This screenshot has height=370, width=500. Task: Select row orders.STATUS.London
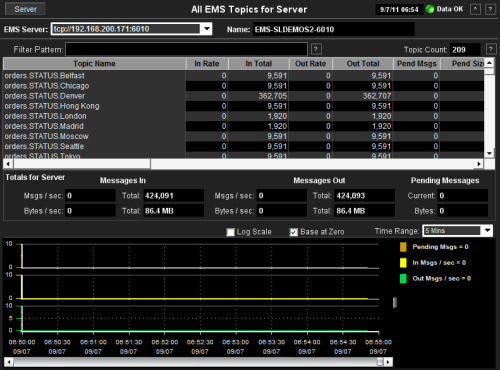click(243, 116)
